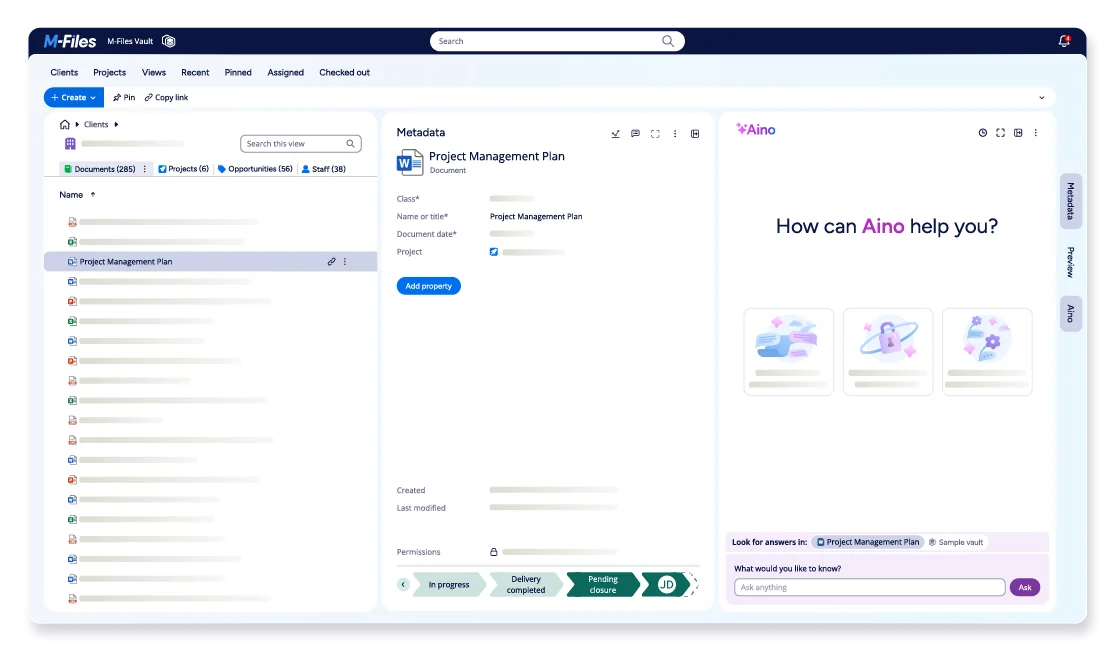Open comments in the Metadata panel
The width and height of the screenshot is (1115, 651).
[x=635, y=133]
